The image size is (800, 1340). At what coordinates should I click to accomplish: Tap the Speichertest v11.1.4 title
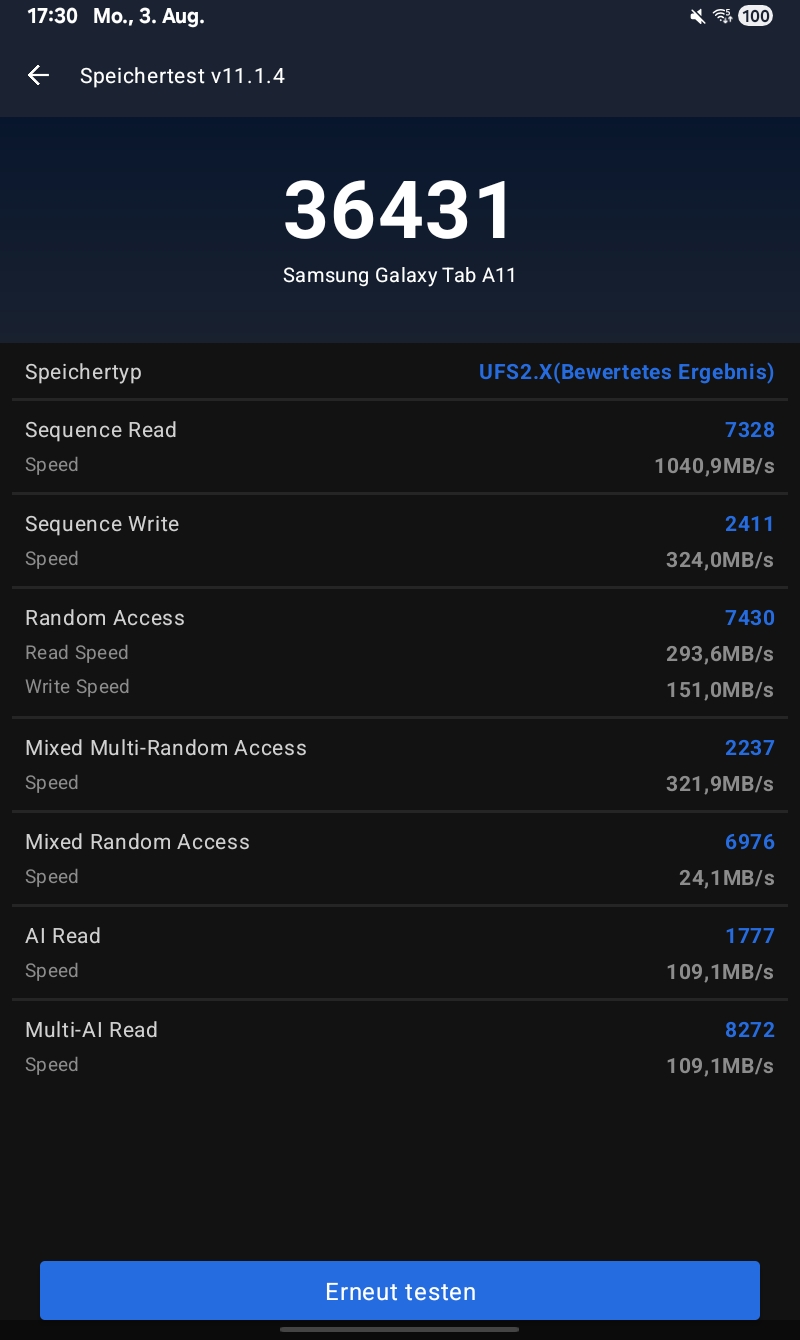click(x=182, y=76)
